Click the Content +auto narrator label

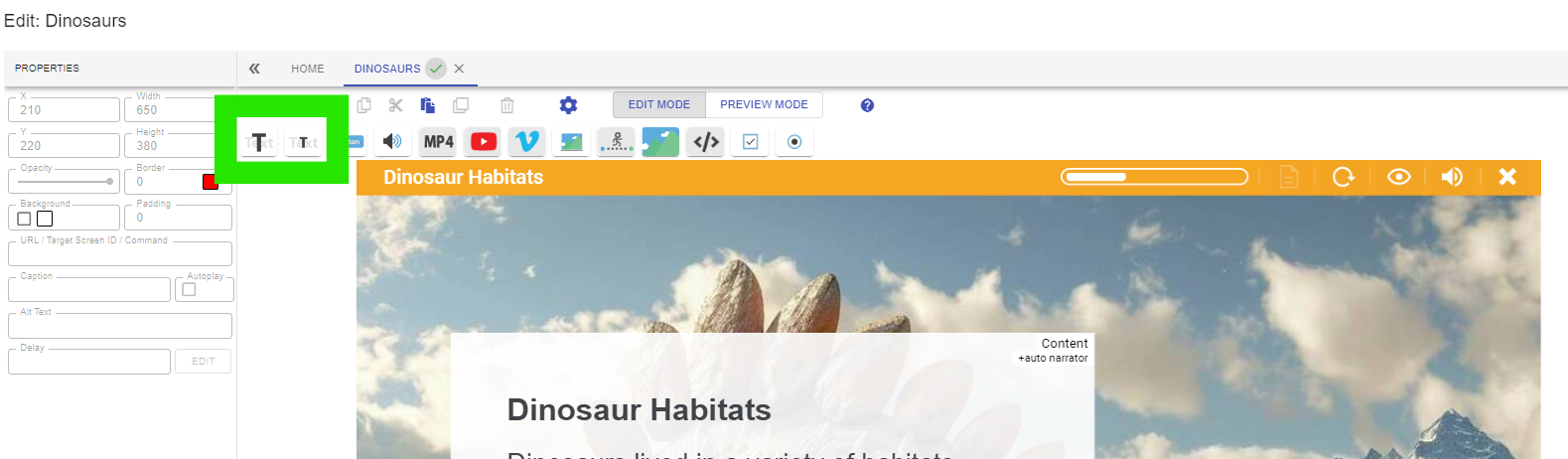point(1053,350)
